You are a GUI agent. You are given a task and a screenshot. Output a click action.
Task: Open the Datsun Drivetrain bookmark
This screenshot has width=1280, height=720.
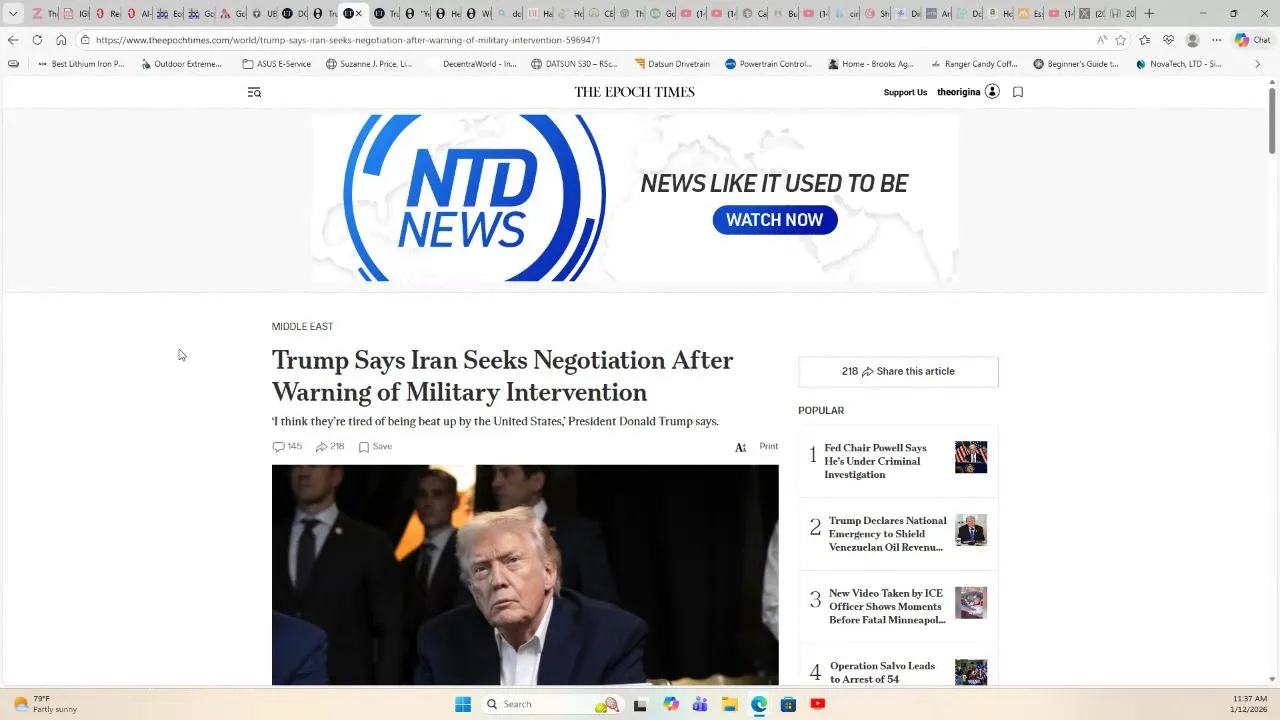[672, 64]
